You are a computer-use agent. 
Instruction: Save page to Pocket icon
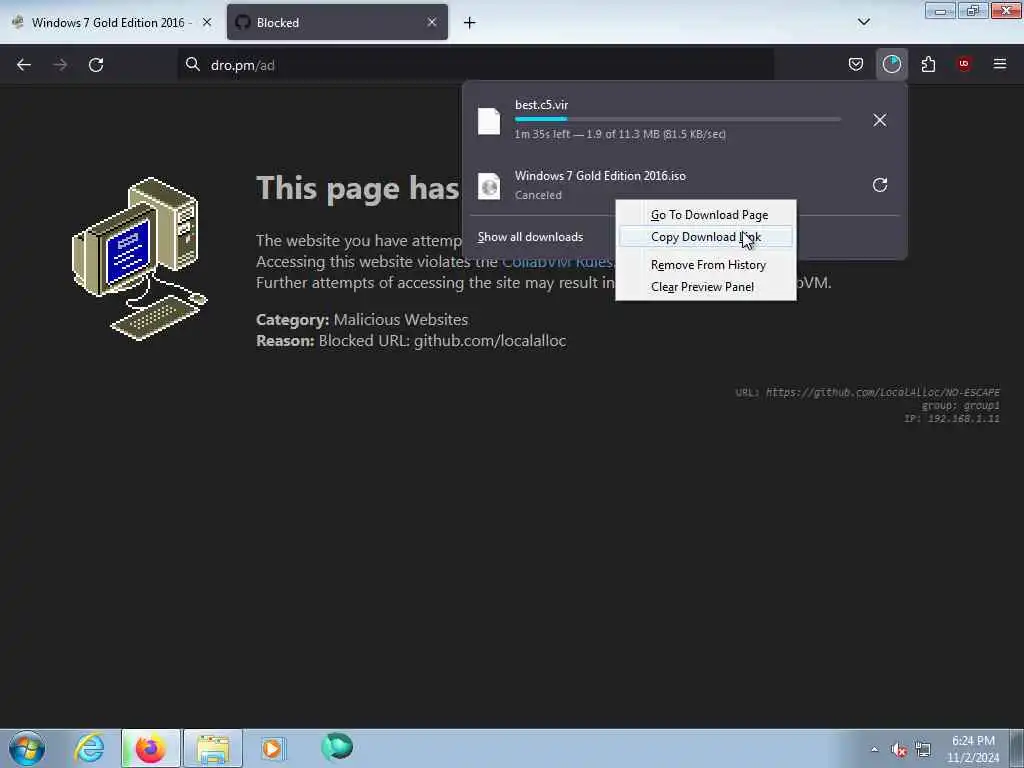coord(856,64)
